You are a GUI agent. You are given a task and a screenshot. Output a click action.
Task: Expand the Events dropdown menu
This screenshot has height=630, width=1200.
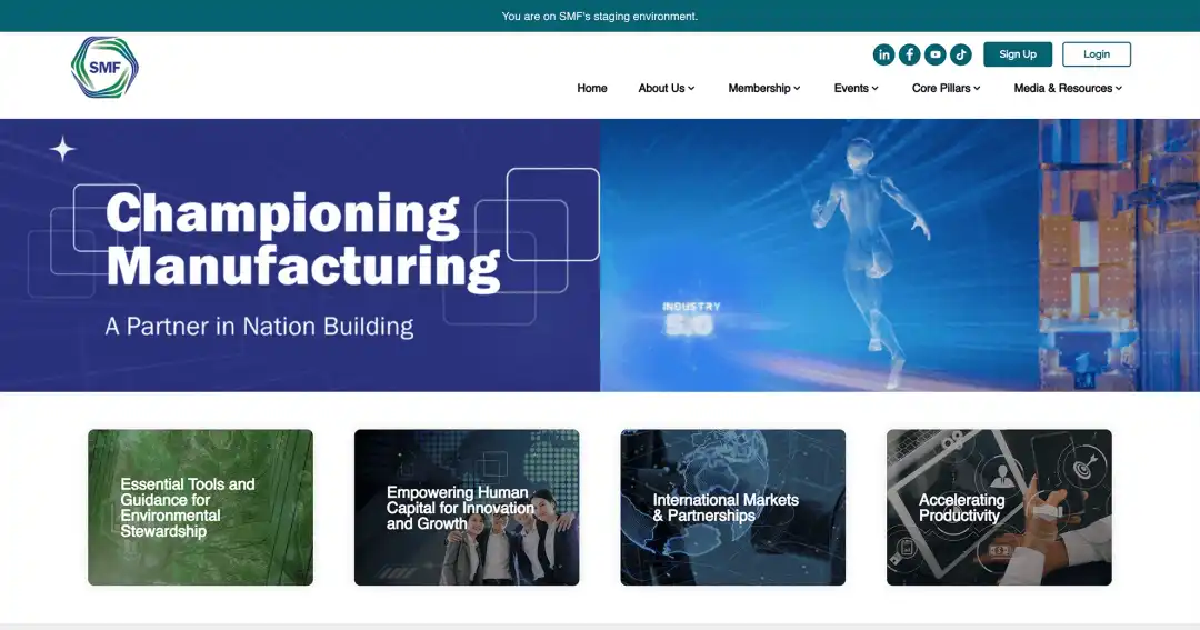click(x=856, y=88)
